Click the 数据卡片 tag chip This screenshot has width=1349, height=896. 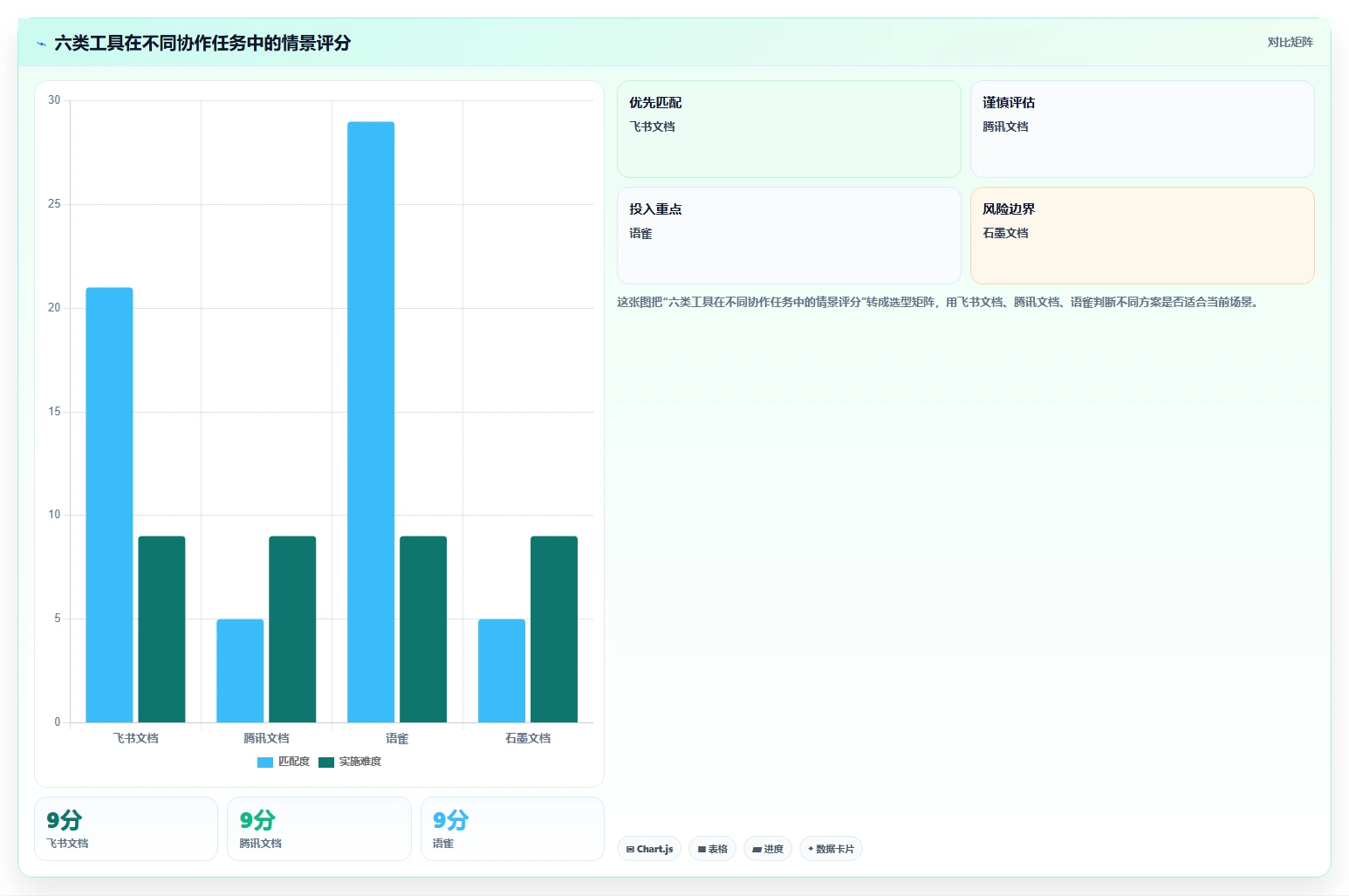point(831,849)
